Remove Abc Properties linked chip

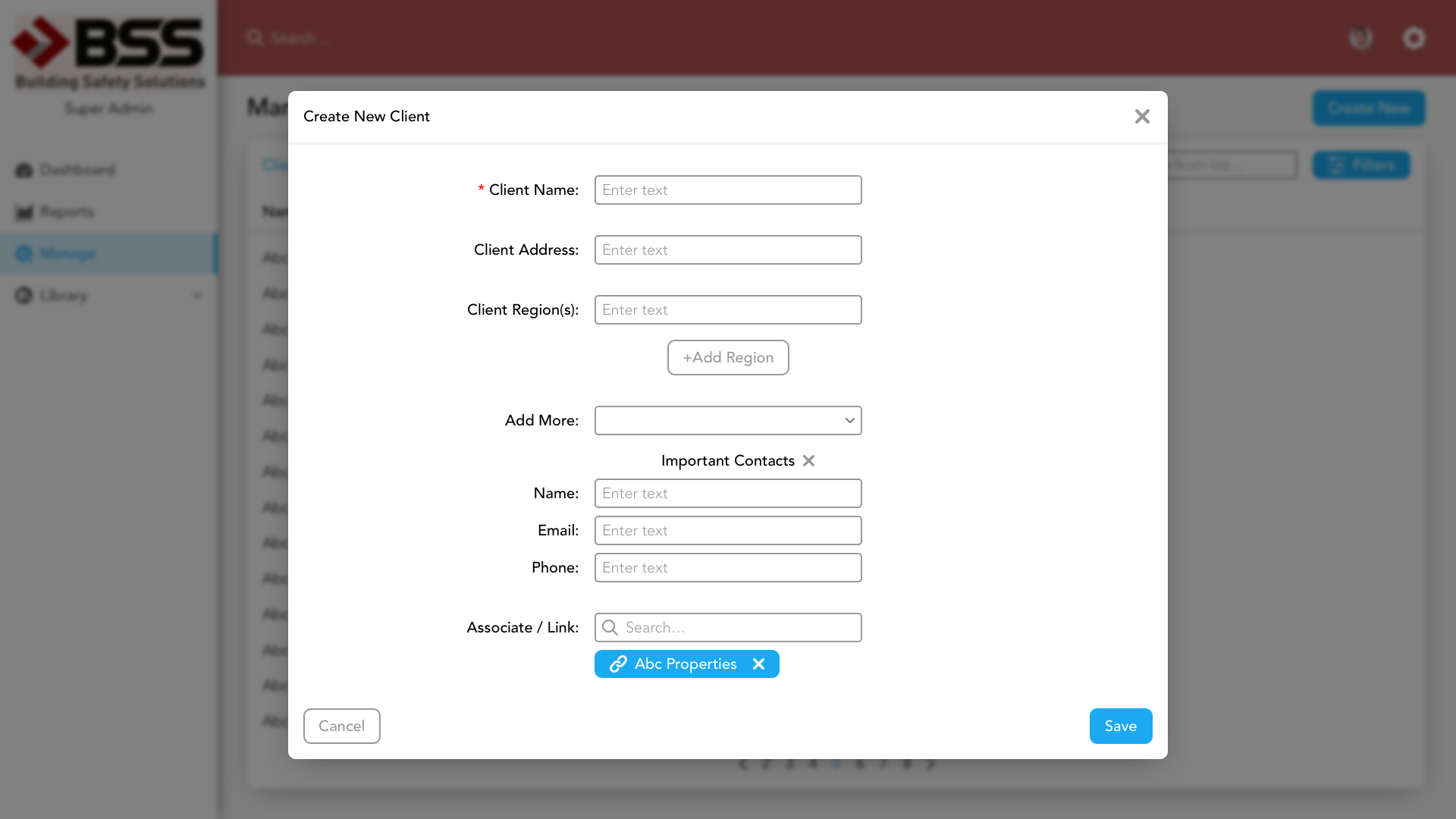tap(758, 664)
